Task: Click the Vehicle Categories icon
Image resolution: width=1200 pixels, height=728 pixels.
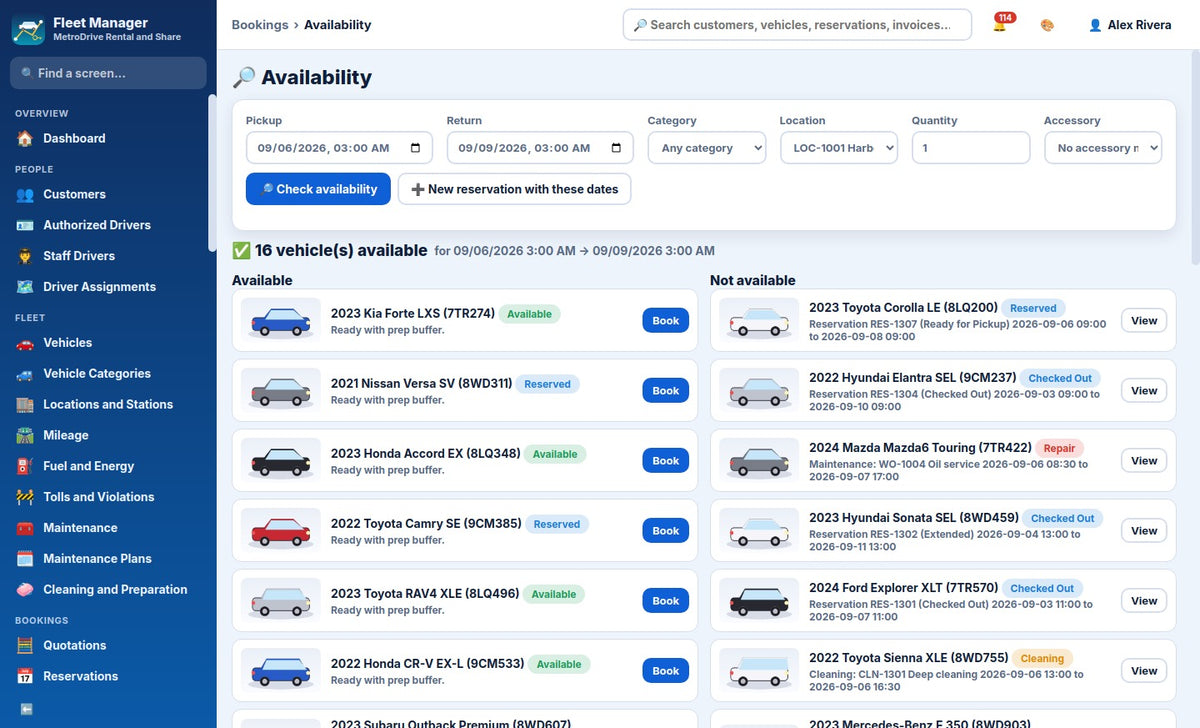Action: 25,375
